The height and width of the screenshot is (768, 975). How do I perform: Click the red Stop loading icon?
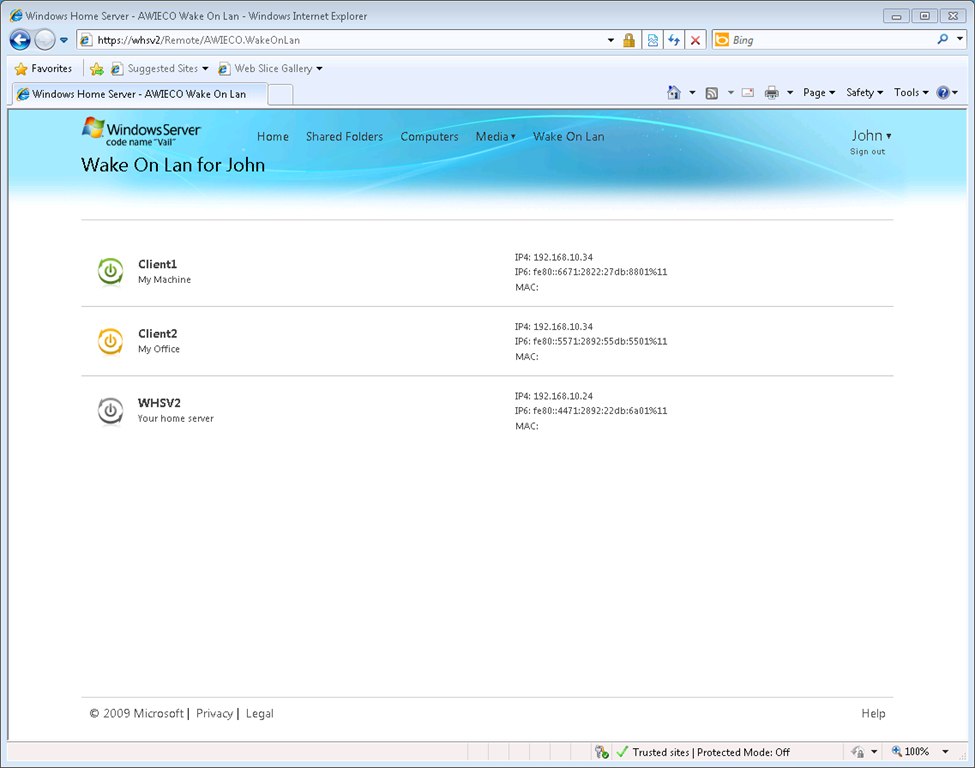[695, 40]
